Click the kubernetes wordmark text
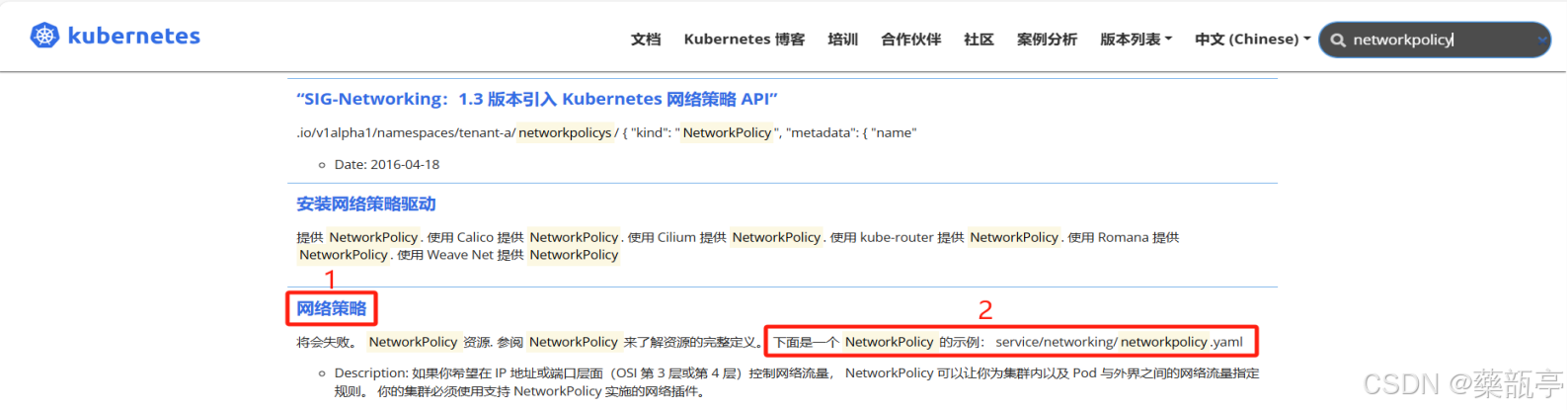The height and width of the screenshot is (411, 1568). point(133,36)
